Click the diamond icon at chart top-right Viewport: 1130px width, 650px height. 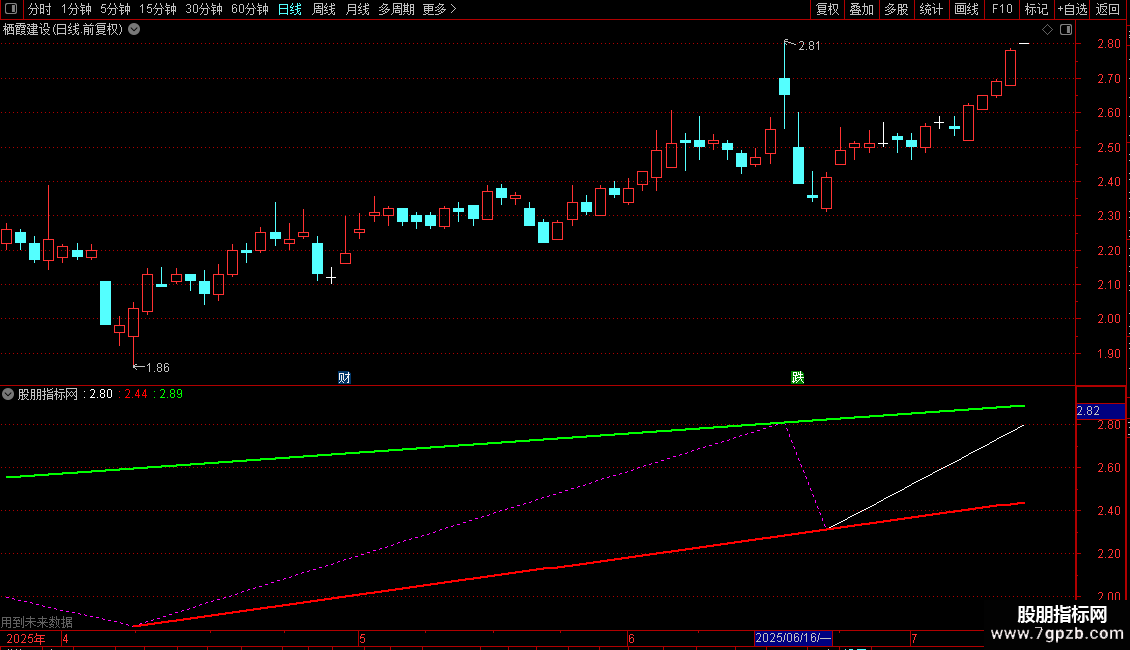tap(1047, 30)
